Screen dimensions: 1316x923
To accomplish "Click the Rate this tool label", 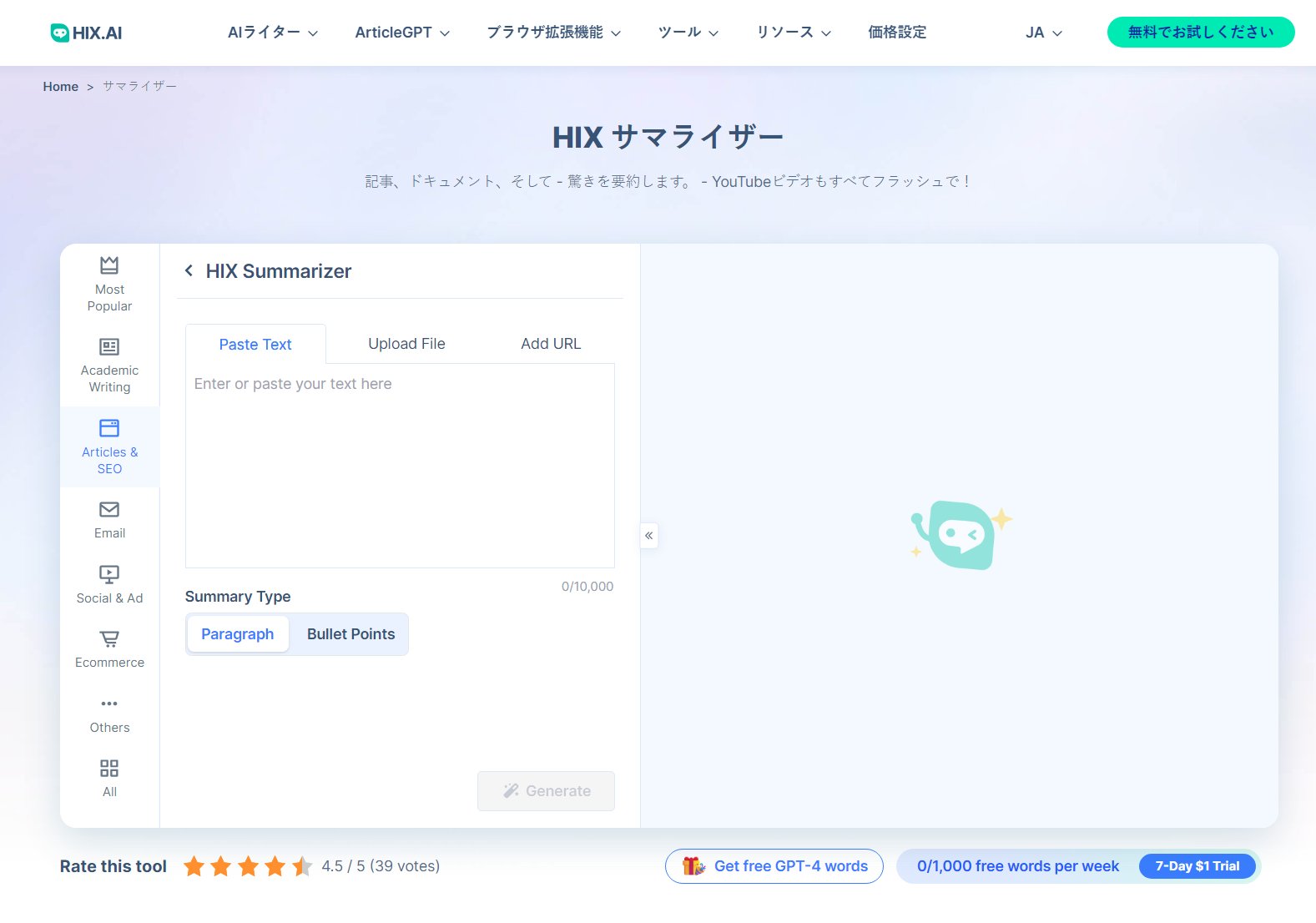I will coord(113,866).
